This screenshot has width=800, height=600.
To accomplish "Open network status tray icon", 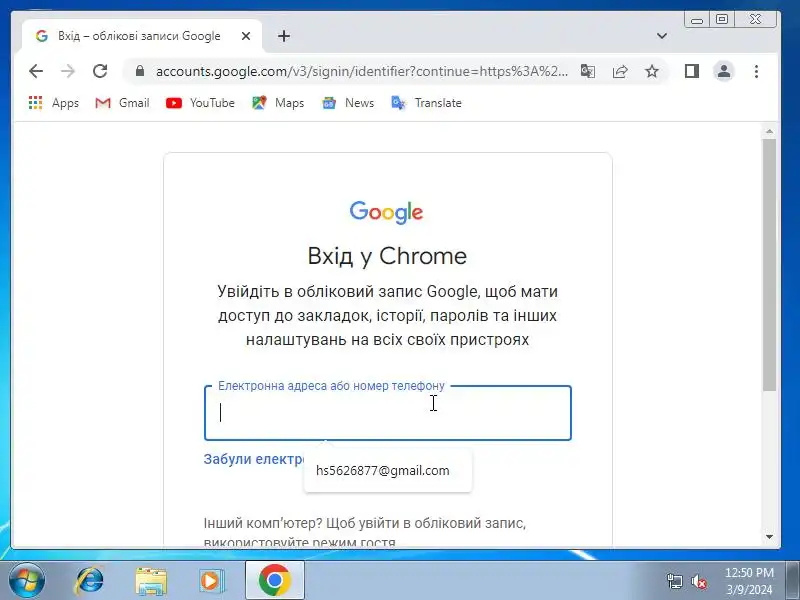I will pyautogui.click(x=674, y=581).
